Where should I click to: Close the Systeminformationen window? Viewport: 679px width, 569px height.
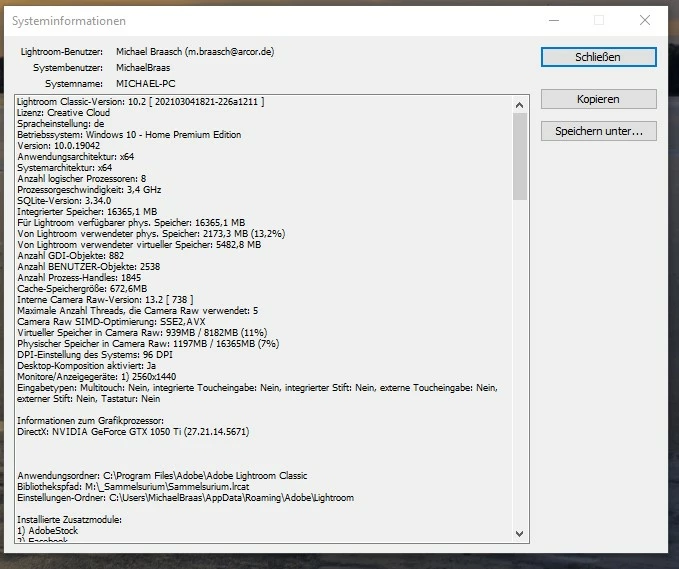pos(645,20)
